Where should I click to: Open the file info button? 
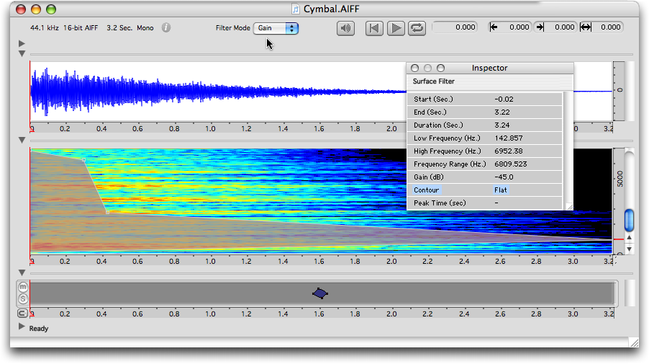pos(166,28)
